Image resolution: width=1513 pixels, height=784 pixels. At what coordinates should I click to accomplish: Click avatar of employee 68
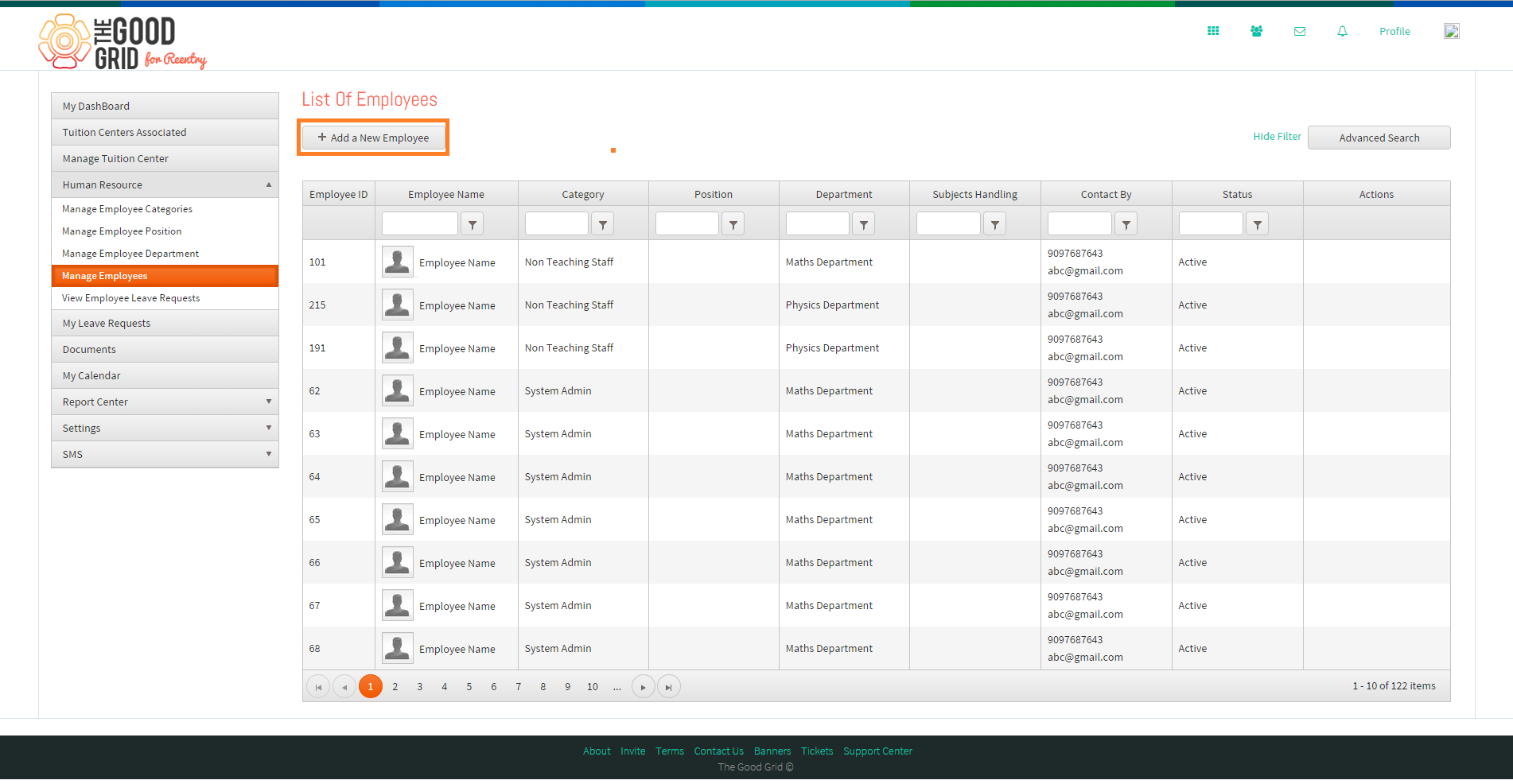[398, 648]
